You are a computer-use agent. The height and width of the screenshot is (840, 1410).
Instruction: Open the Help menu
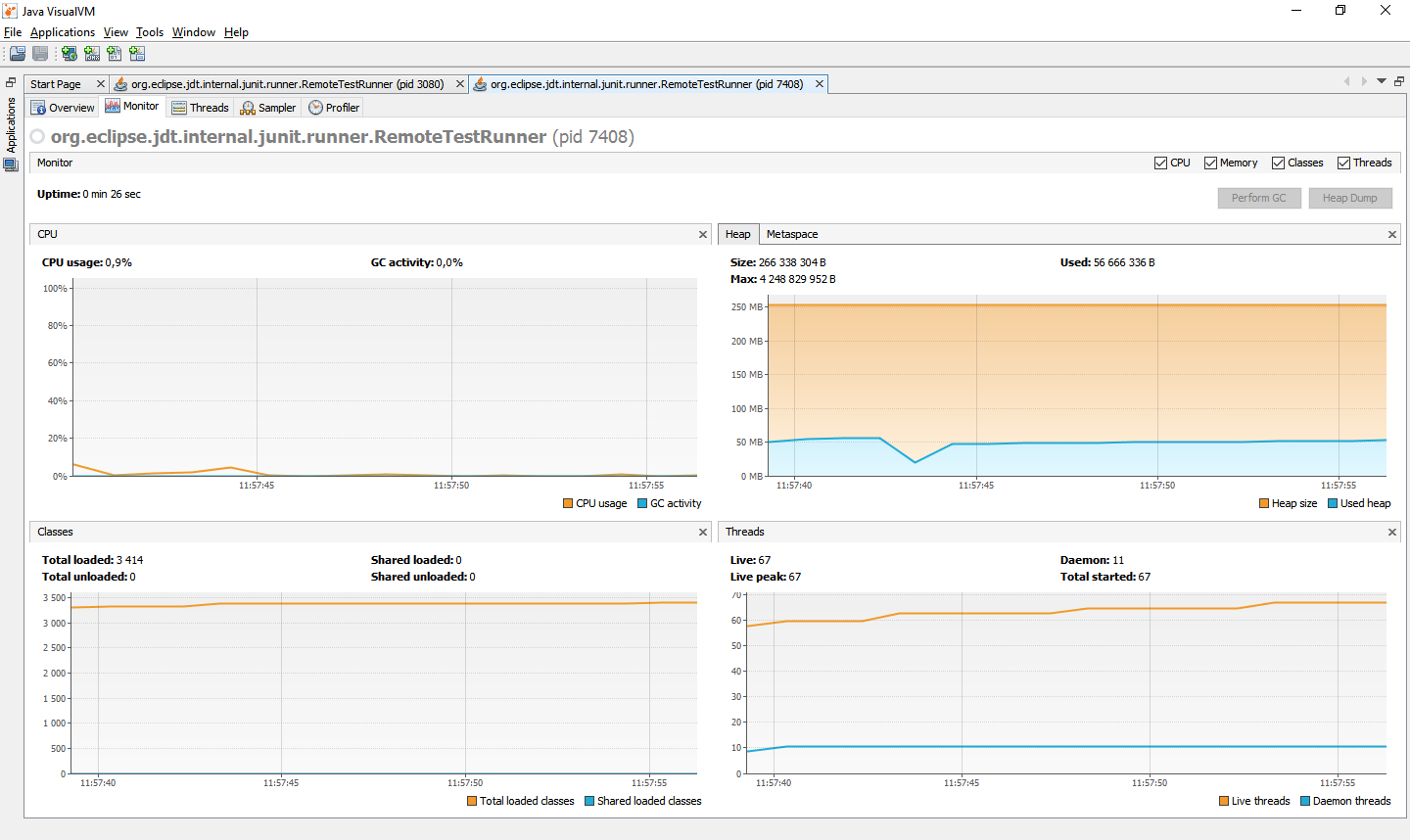click(x=236, y=32)
